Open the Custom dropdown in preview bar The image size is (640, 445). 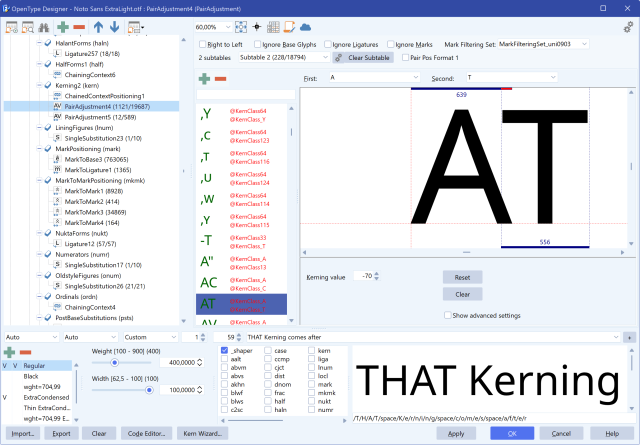[151, 337]
